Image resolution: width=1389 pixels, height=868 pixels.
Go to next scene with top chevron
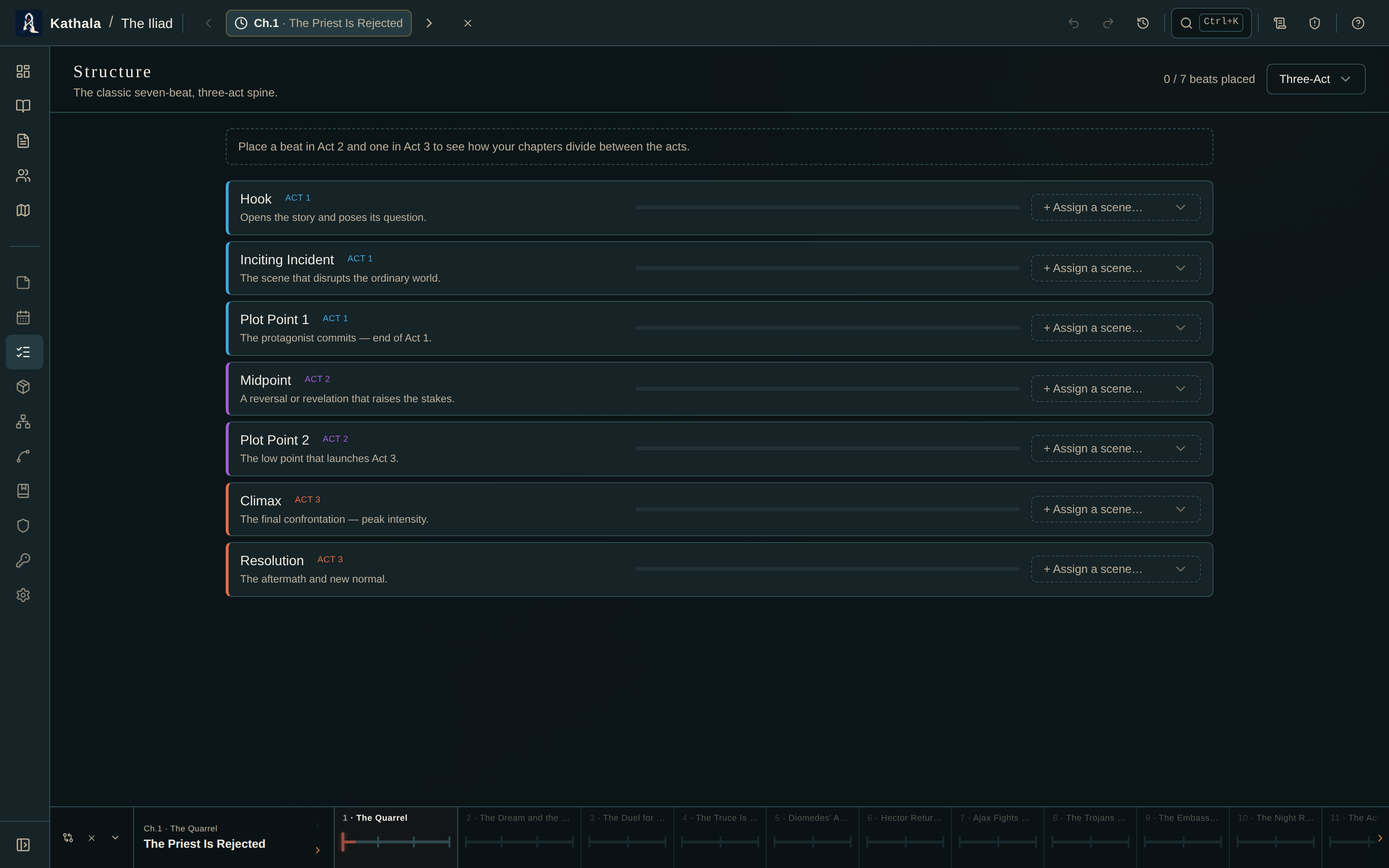coord(429,23)
